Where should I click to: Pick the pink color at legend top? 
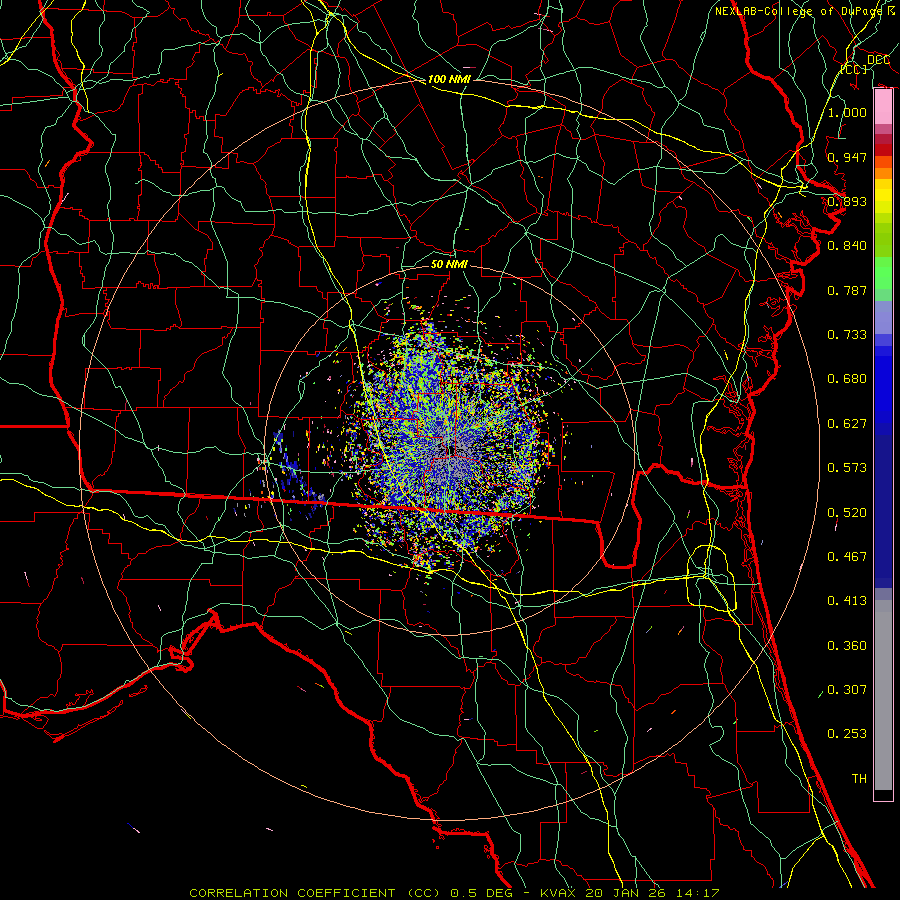point(883,106)
